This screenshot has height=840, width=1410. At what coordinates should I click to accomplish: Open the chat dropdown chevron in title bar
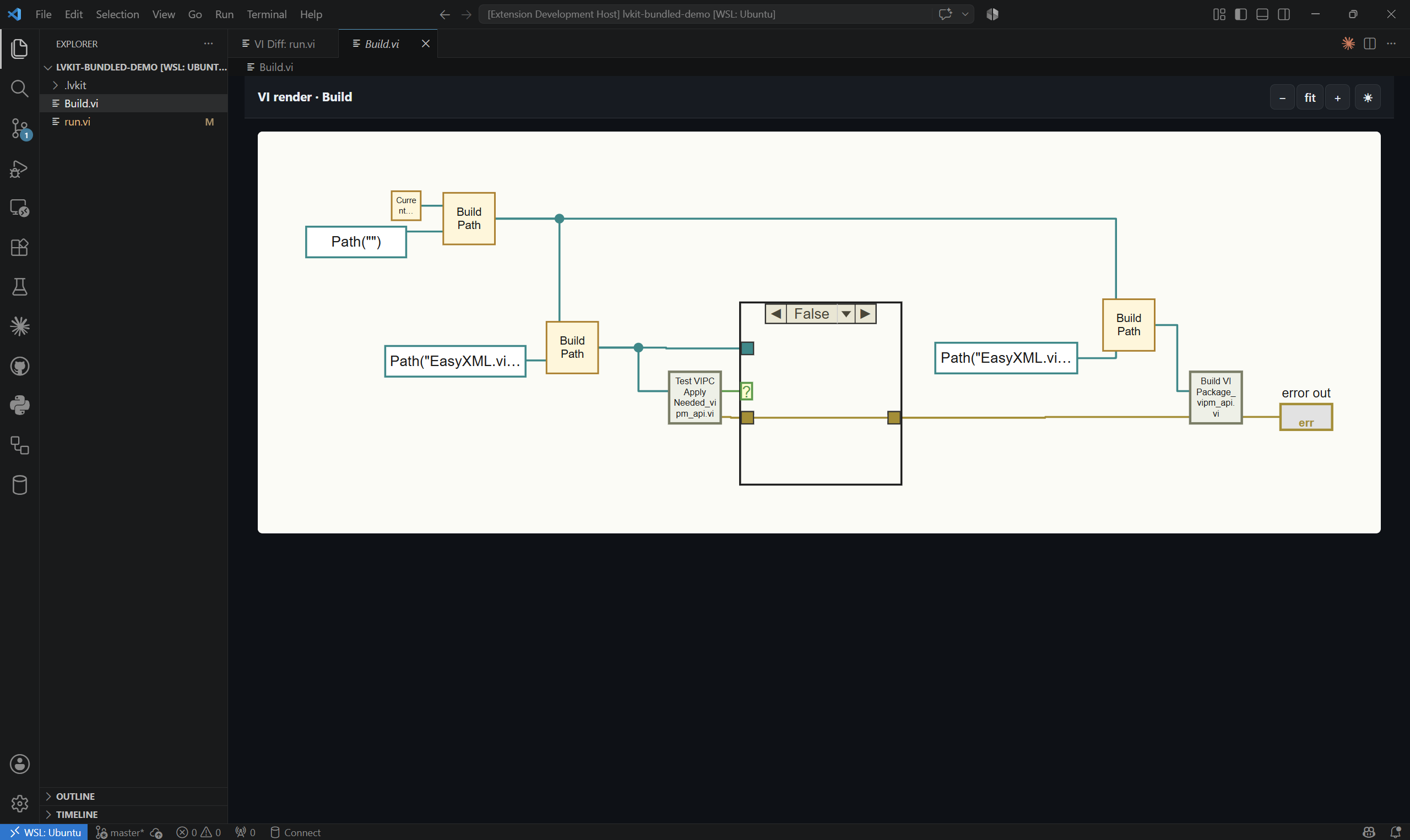pos(965,14)
